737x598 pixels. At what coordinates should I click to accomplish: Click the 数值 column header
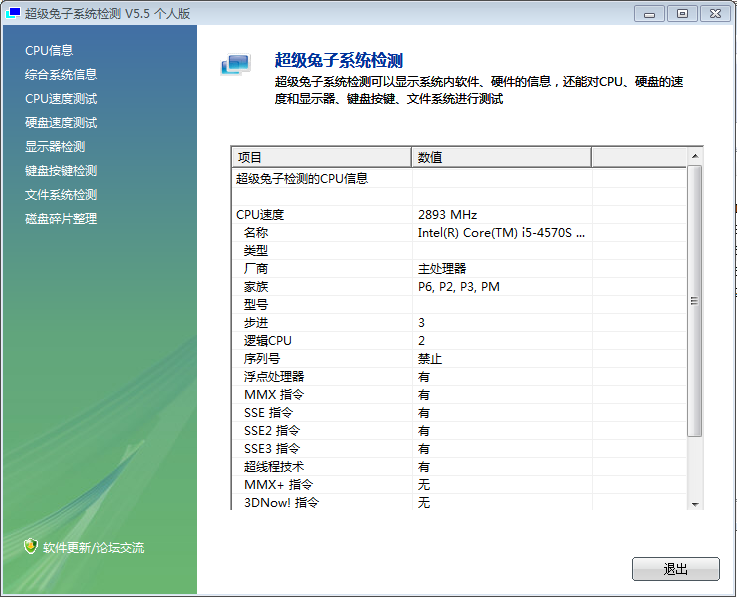click(500, 157)
